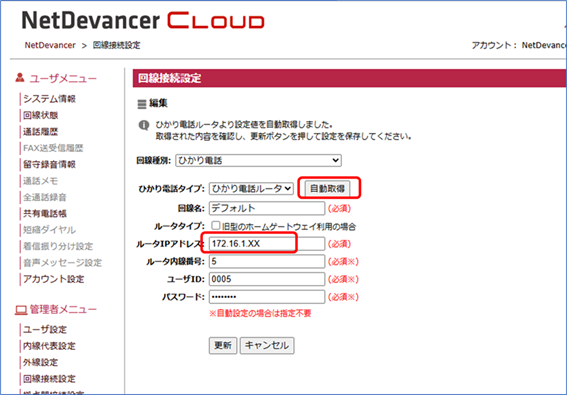Click the list icon next to 編集
Image resolution: width=567 pixels, height=395 pixels.
click(x=141, y=105)
